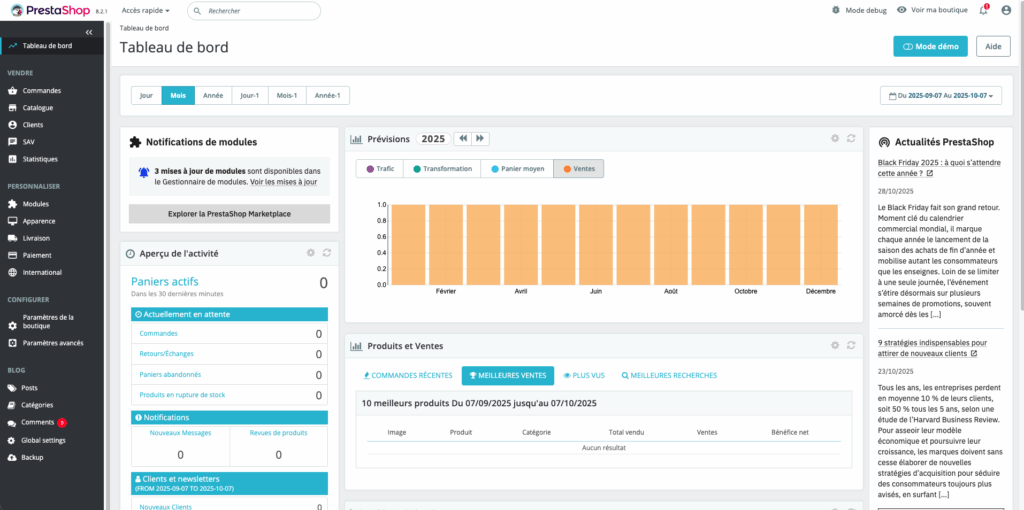
Task: Refresh the Aperçu de l'activité panel
Action: pos(326,253)
